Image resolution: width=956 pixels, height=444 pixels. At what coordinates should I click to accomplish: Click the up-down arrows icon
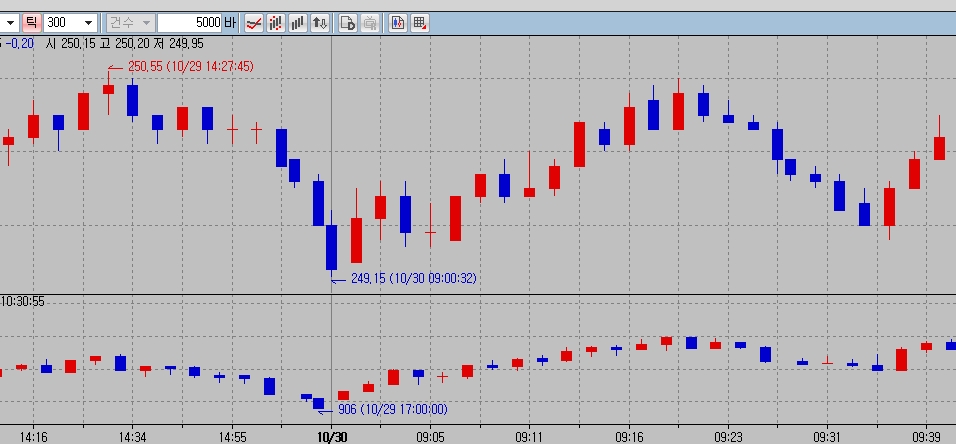pyautogui.click(x=319, y=22)
